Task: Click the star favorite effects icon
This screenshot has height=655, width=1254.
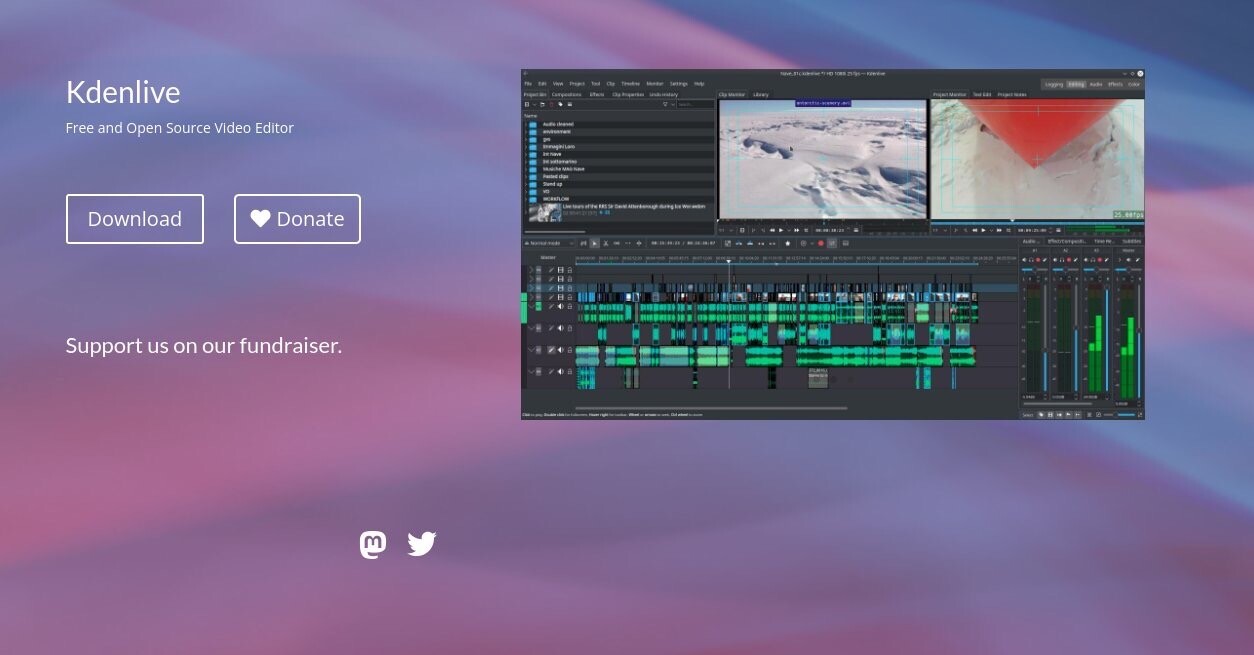Action: click(788, 243)
